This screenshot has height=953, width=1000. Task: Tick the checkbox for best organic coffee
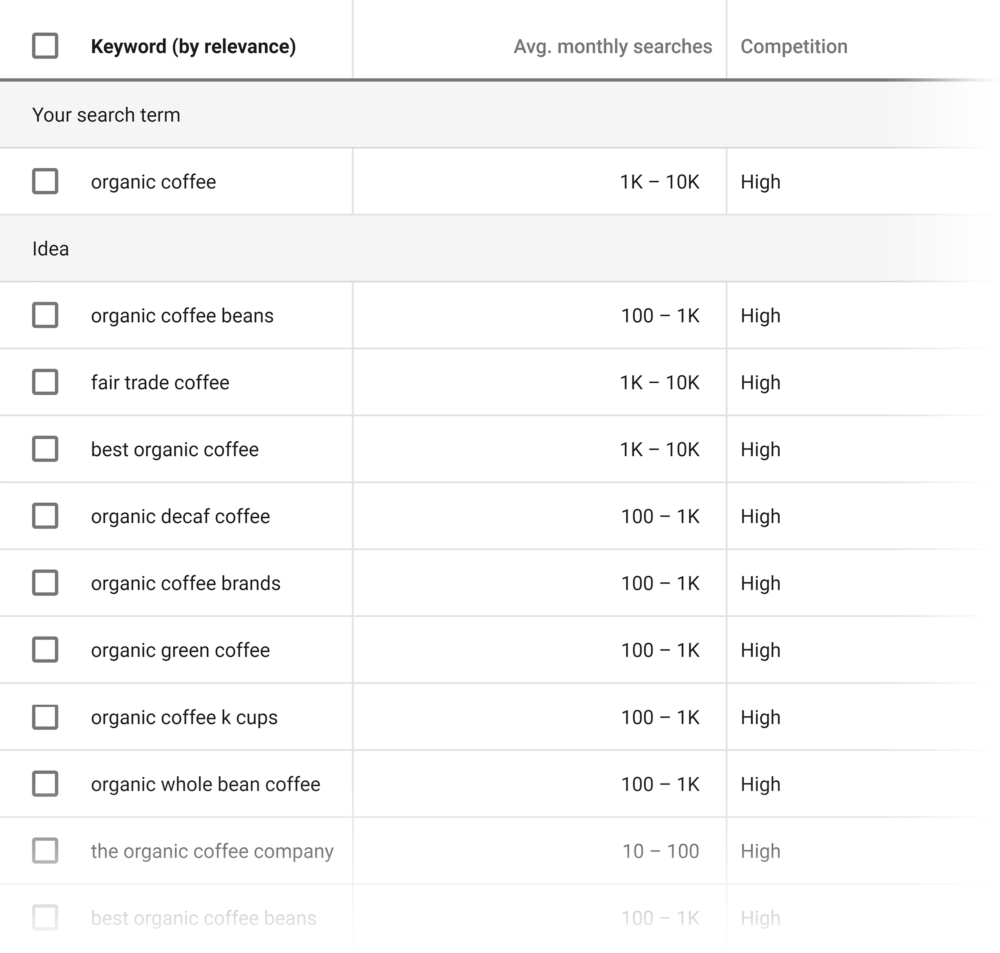[45, 449]
